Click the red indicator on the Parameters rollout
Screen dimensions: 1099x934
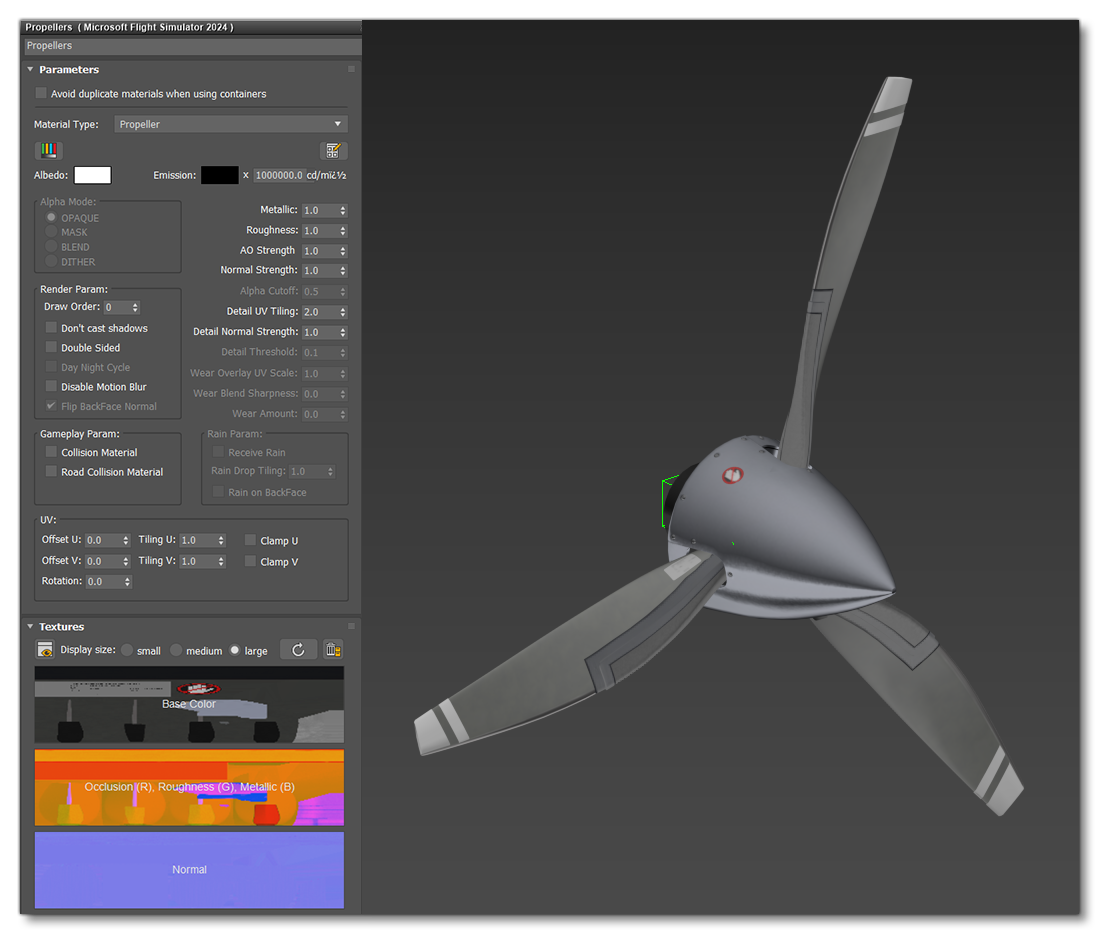tap(351, 68)
